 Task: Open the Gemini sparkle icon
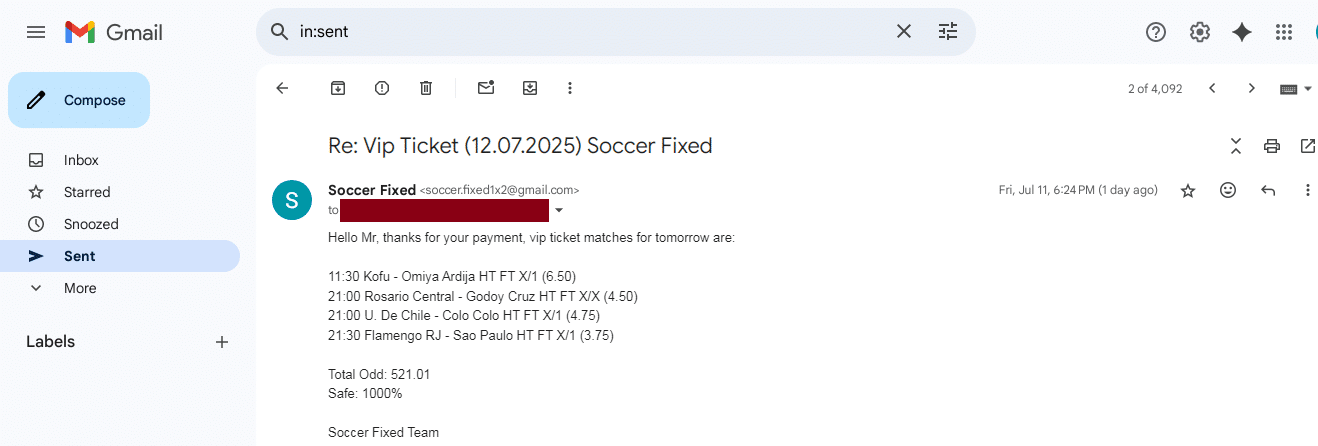[1242, 32]
